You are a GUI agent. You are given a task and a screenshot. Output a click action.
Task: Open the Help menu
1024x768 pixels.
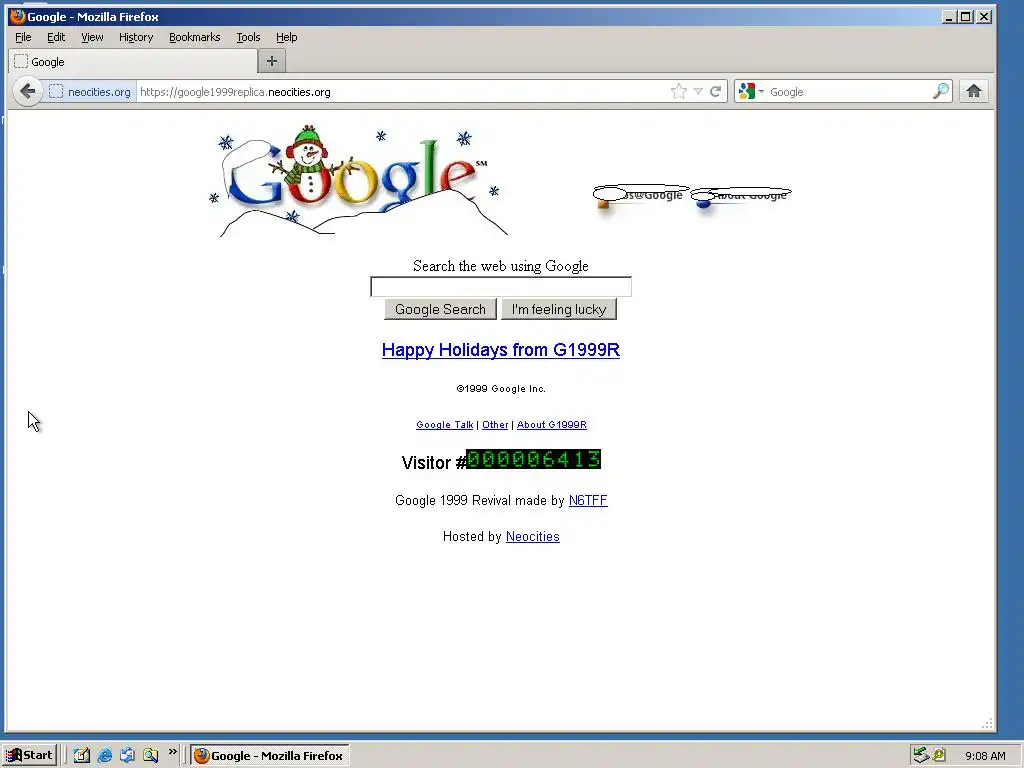click(x=286, y=37)
